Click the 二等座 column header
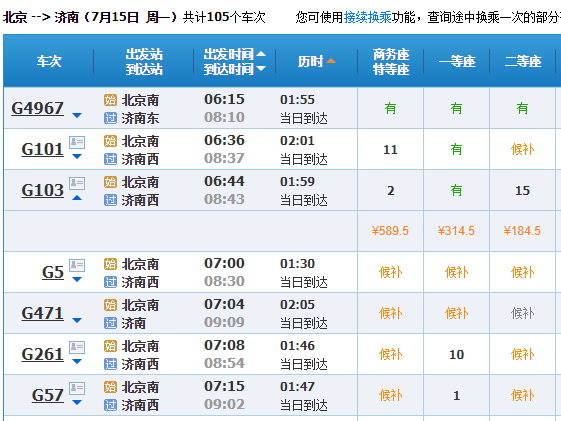The image size is (561, 421). pos(523,62)
